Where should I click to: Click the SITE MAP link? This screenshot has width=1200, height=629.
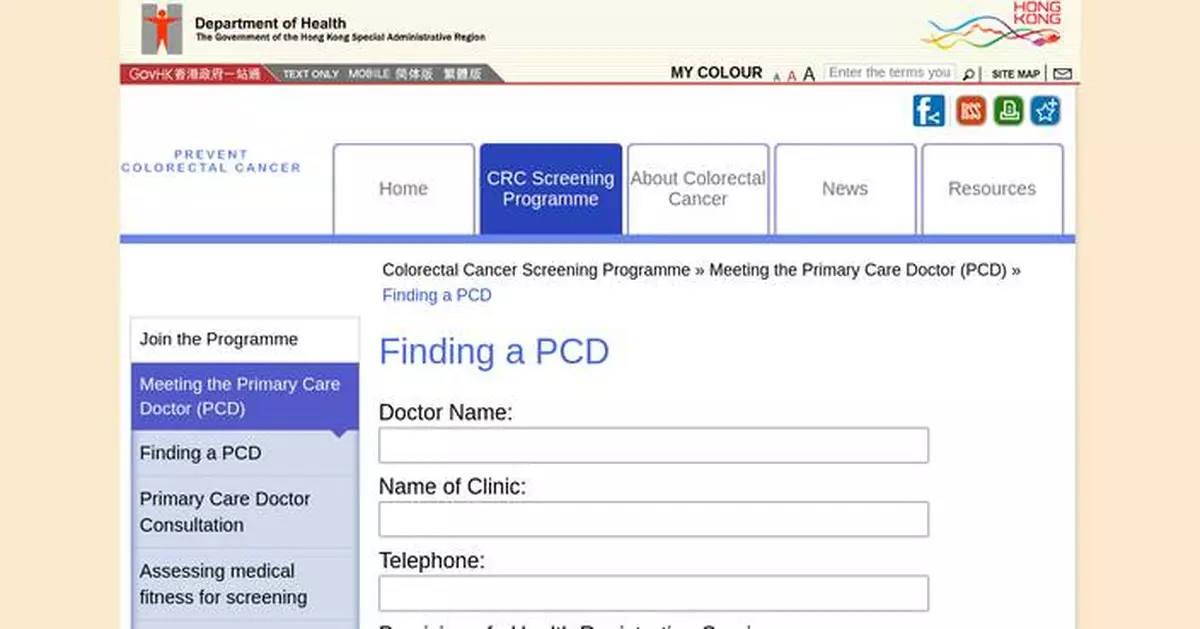point(1015,73)
